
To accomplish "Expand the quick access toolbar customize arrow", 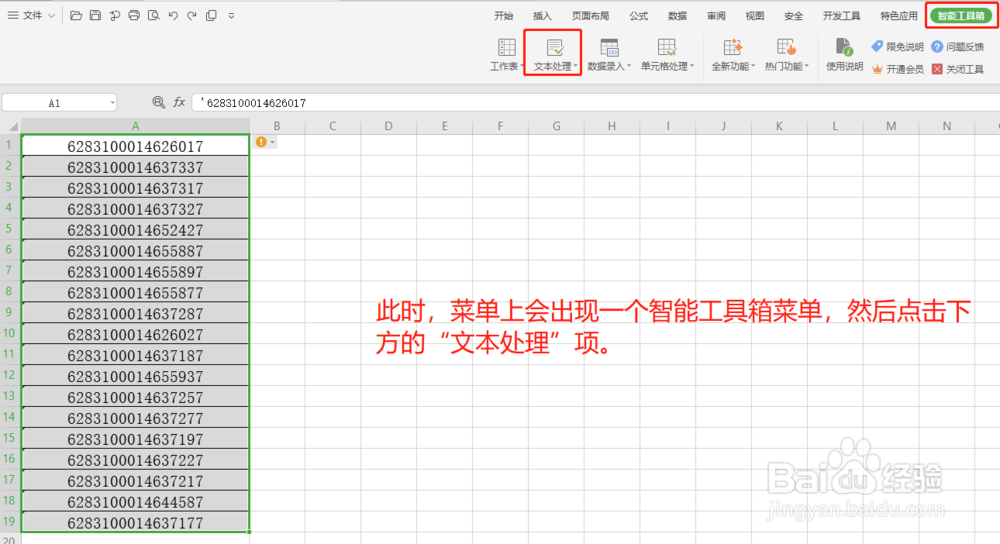I will coord(232,15).
